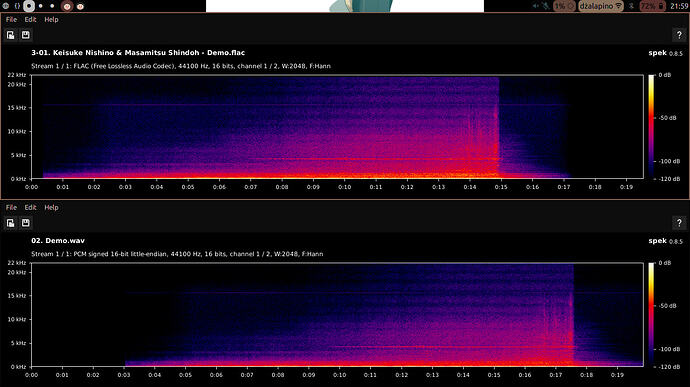The image size is (690, 387).
Task: Click the dB color scale bar in Demo.wav window
Action: [651, 315]
